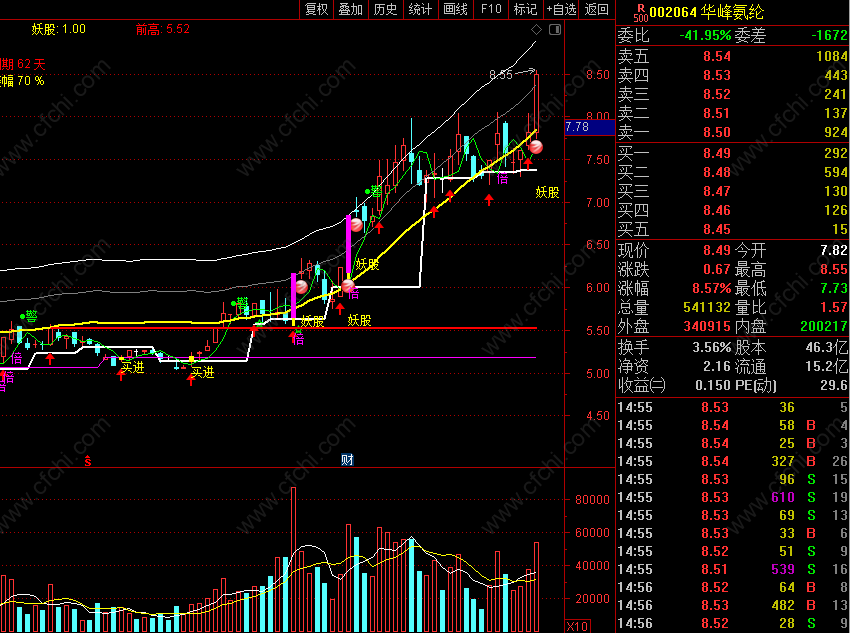Click the R 500 badge beside stock code

point(641,12)
